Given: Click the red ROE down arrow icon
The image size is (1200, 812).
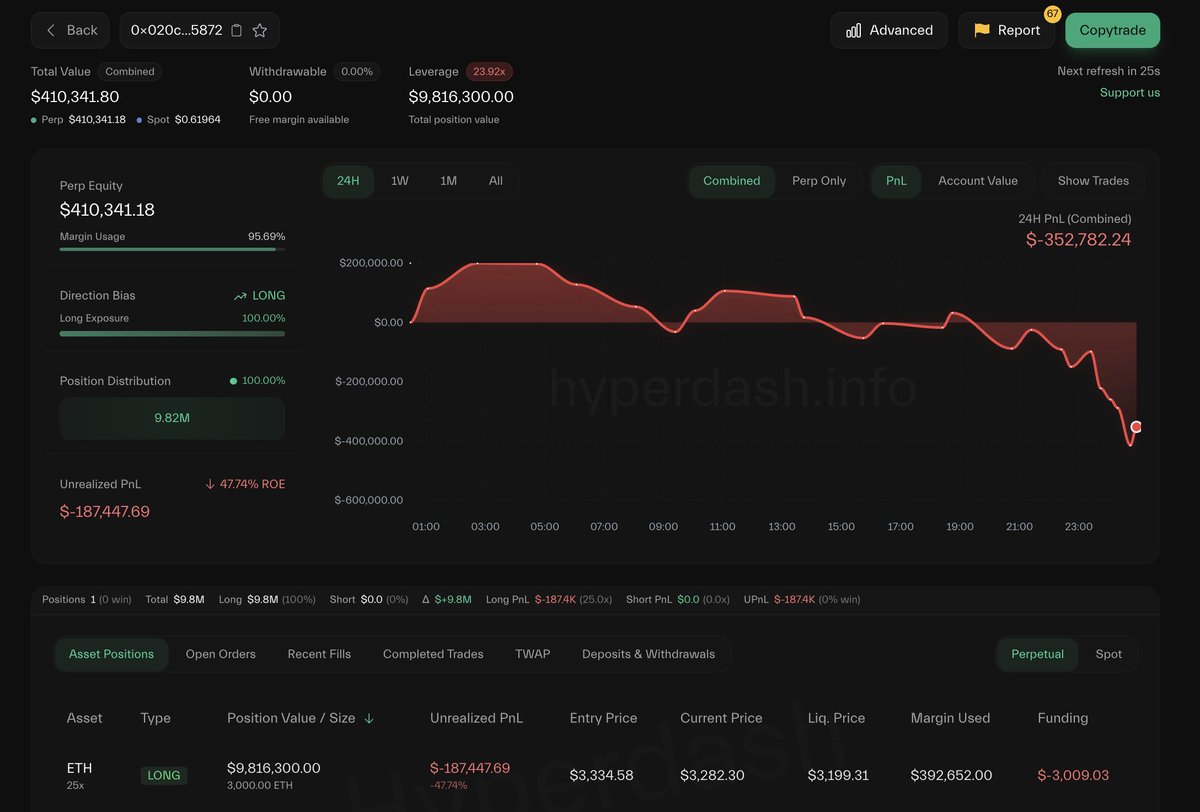Looking at the screenshot, I should tap(210, 484).
